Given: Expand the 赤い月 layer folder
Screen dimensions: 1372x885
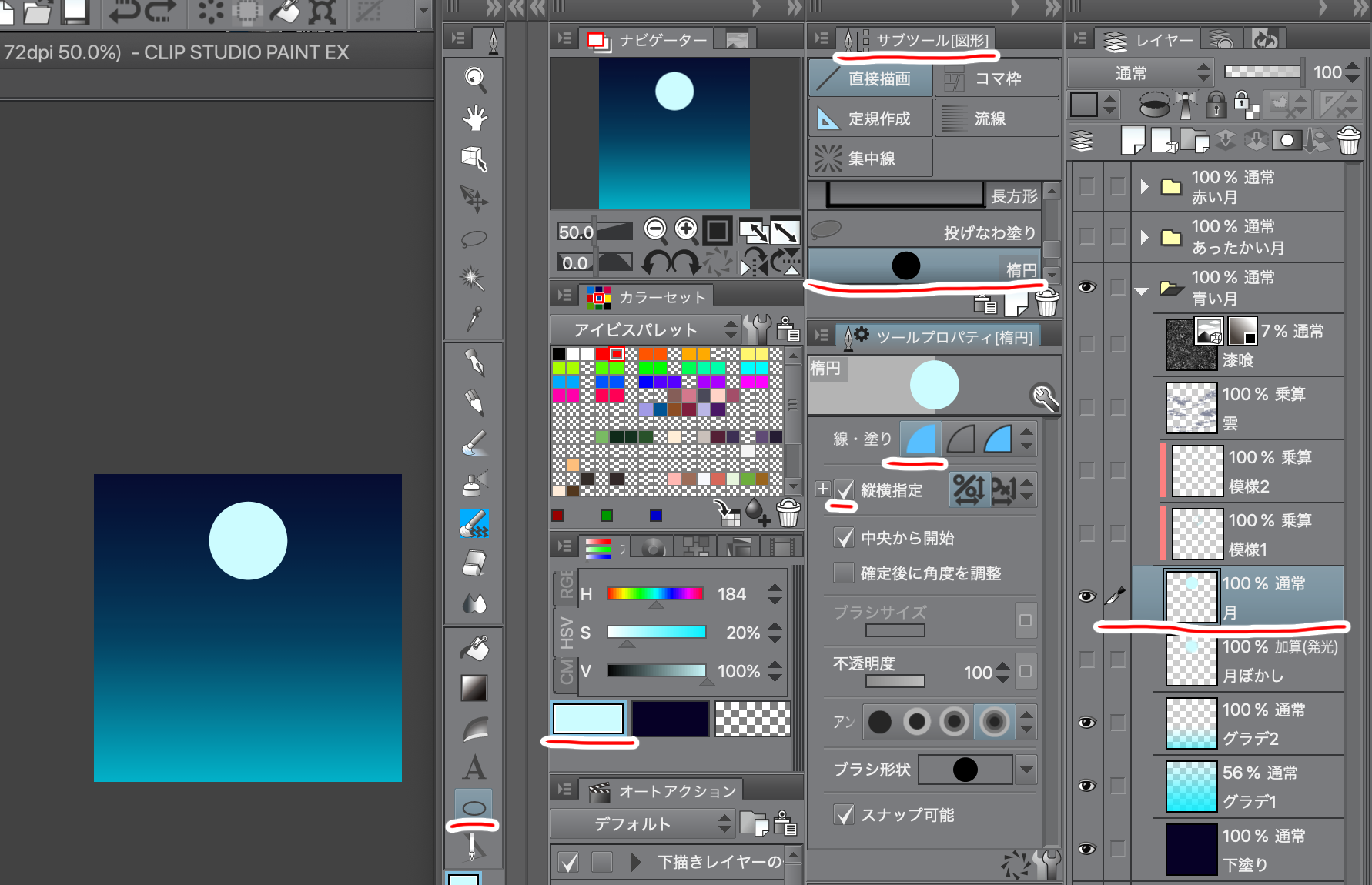Looking at the screenshot, I should coord(1144,187).
